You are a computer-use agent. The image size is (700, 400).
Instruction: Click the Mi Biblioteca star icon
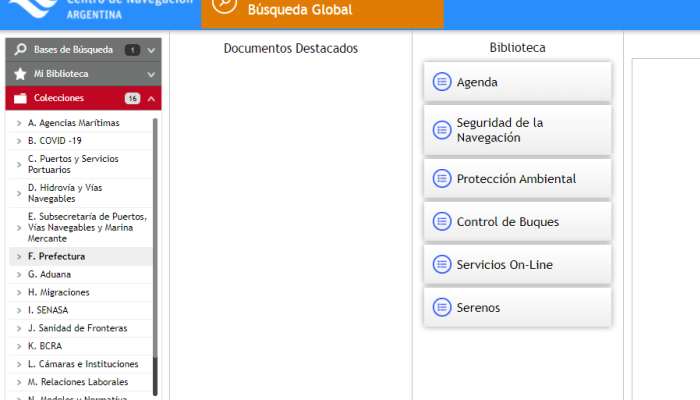tap(20, 74)
